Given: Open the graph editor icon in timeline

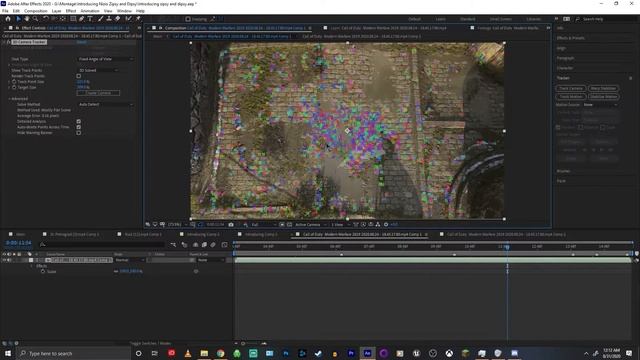Looking at the screenshot, I should pyautogui.click(x=224, y=244).
